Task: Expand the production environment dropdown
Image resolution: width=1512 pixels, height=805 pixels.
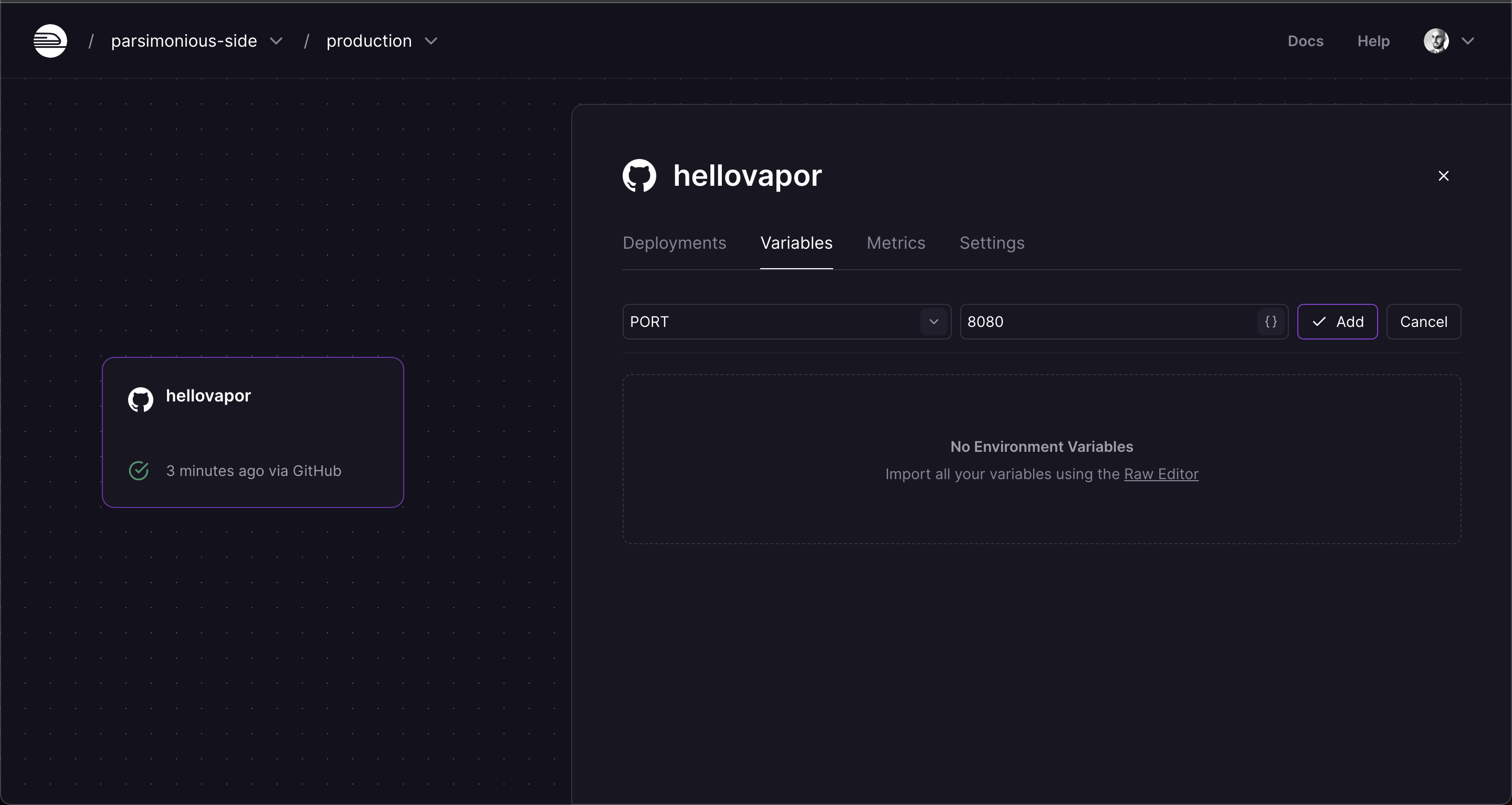Action: (431, 41)
